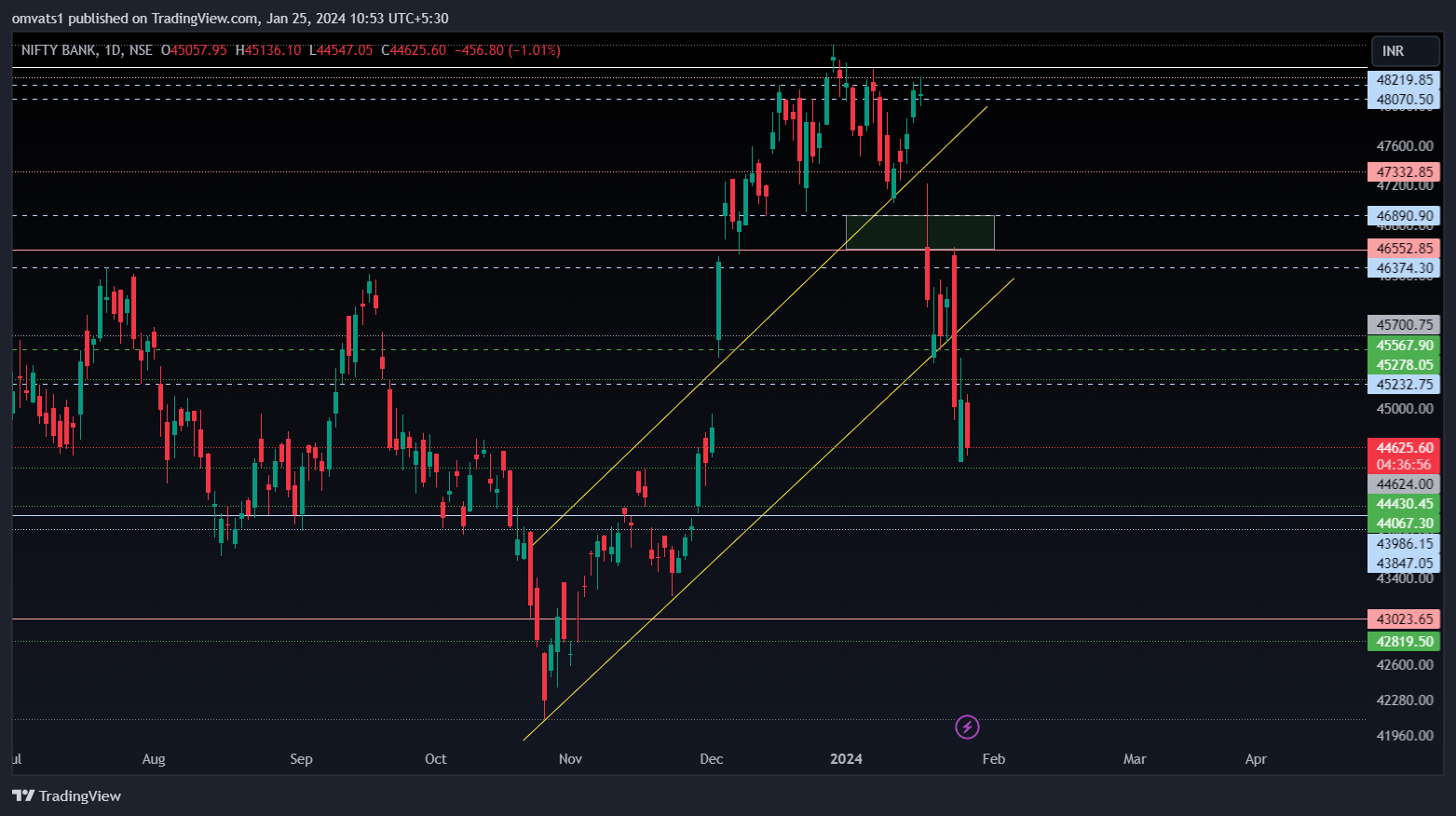Select the green 45278.05 price label
The height and width of the screenshot is (816, 1456).
pyautogui.click(x=1404, y=365)
